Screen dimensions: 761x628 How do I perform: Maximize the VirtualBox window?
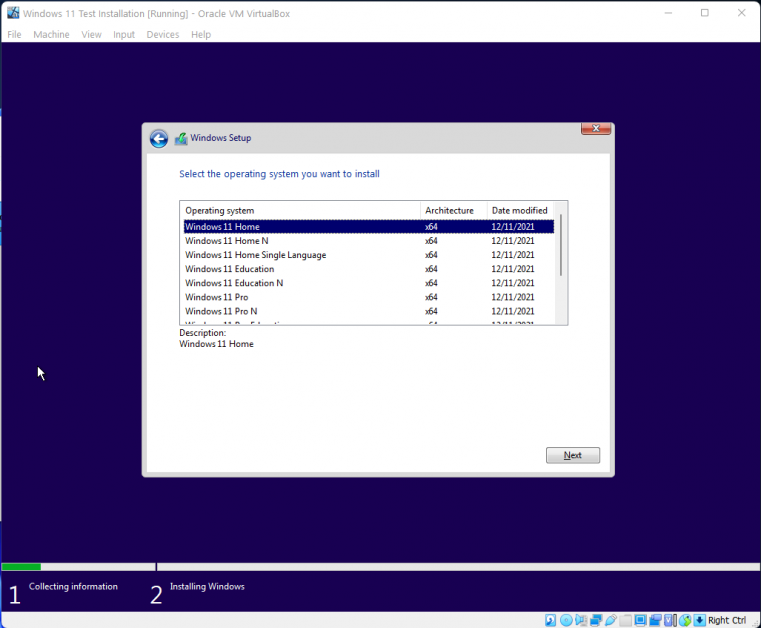pos(705,13)
